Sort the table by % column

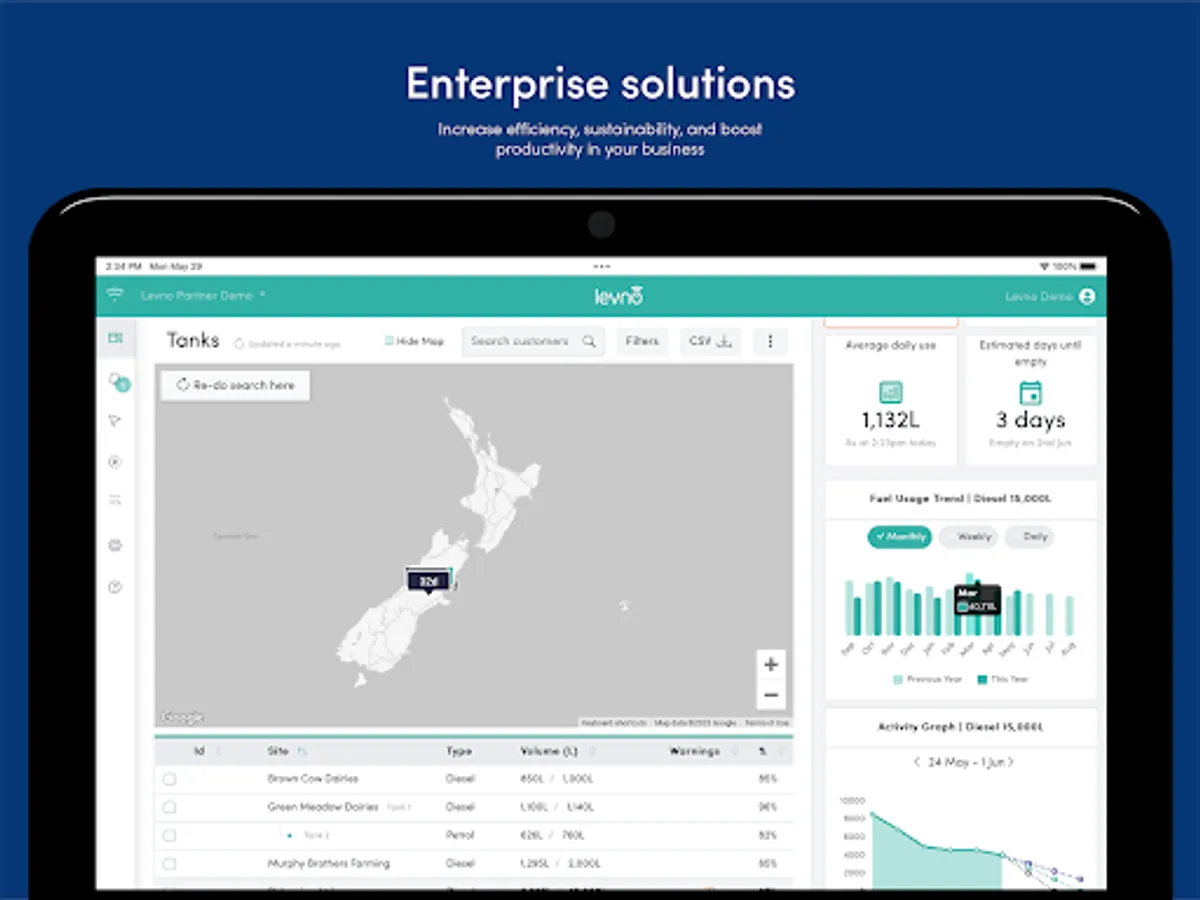tap(769, 751)
